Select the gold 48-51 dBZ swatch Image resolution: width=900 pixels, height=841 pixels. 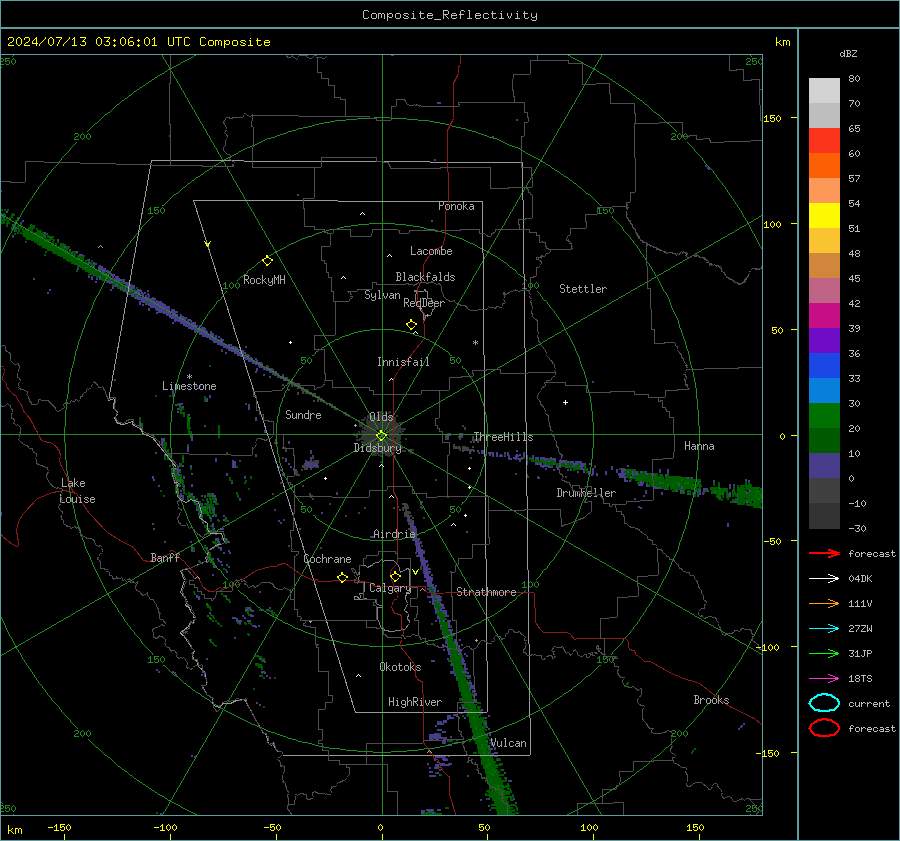point(824,241)
